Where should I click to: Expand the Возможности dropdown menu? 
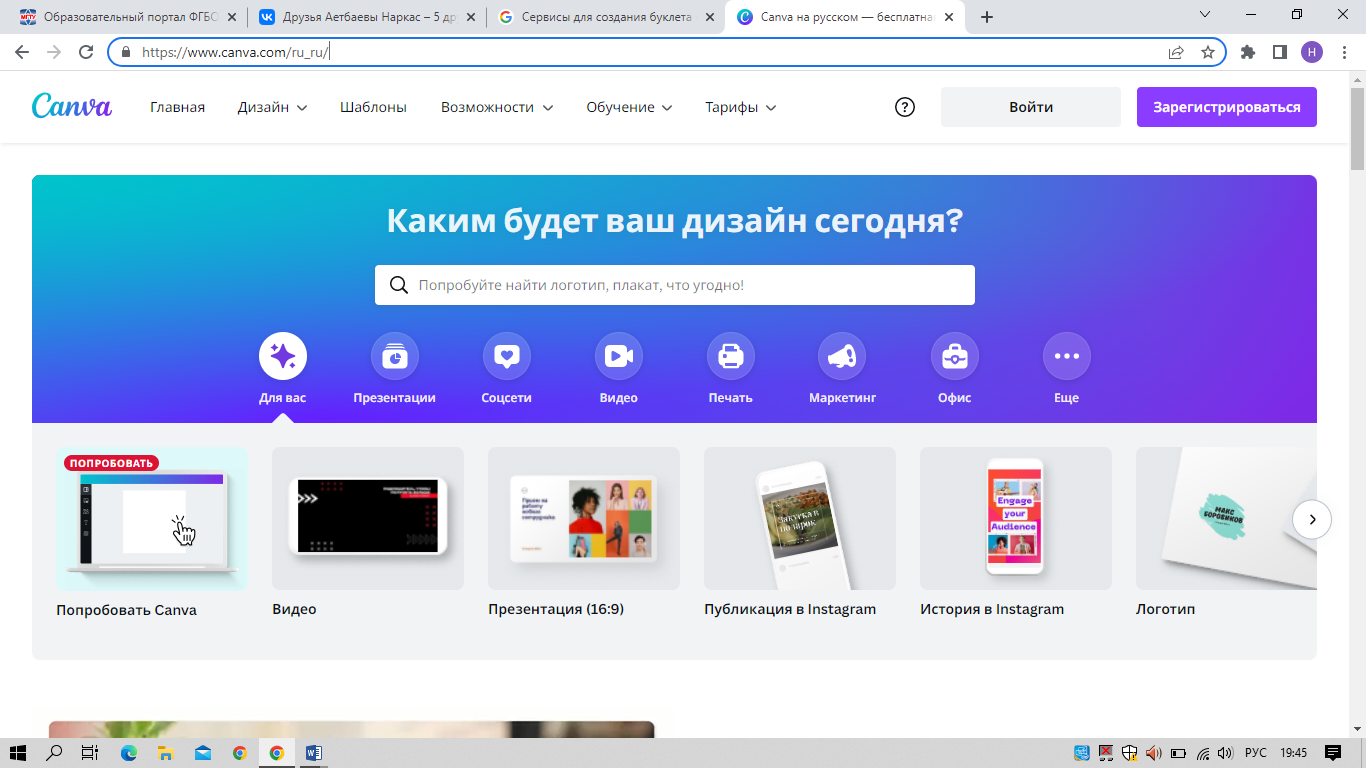coord(497,107)
